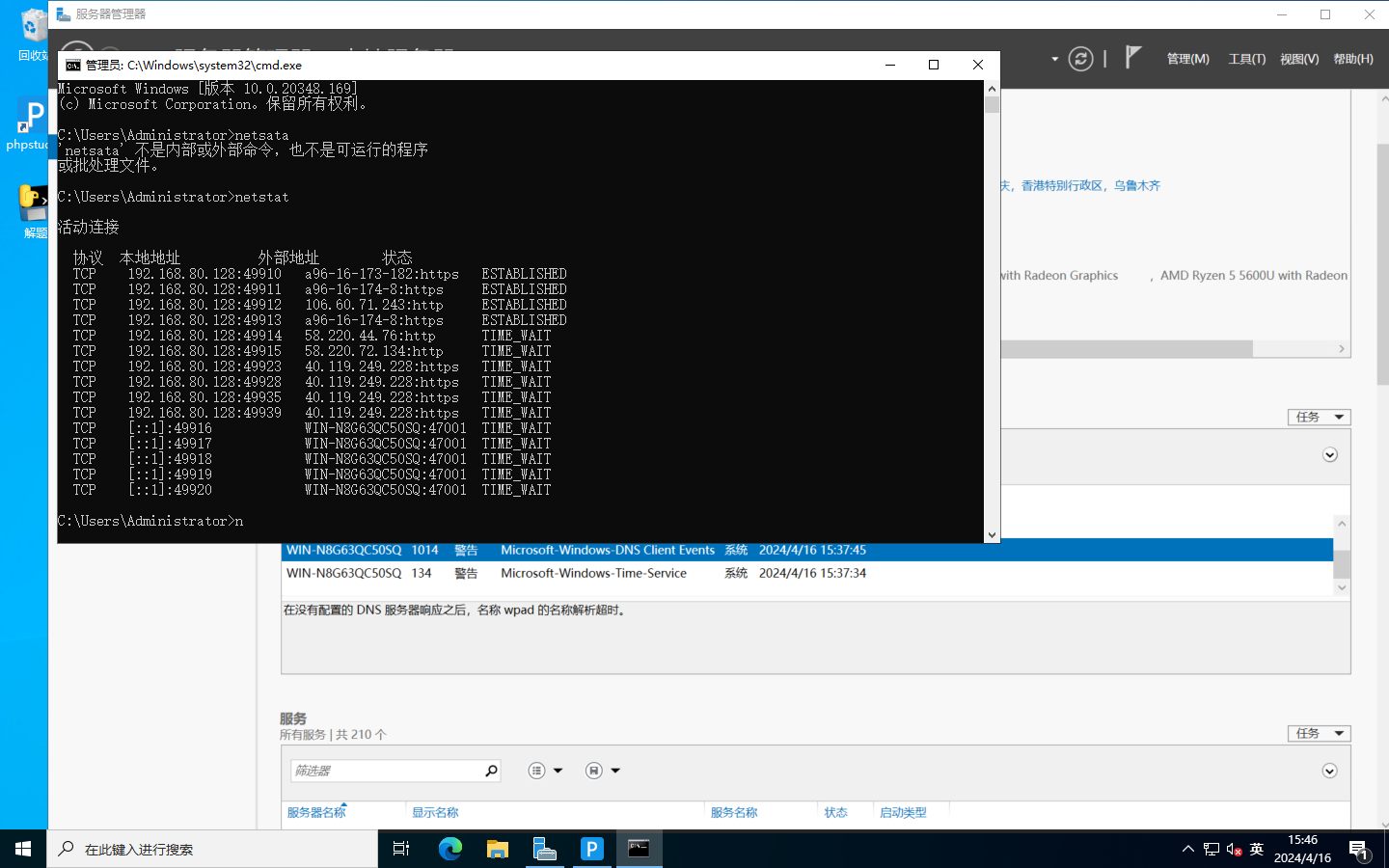
Task: Click the cmd window scroll down arrow
Action: click(992, 535)
